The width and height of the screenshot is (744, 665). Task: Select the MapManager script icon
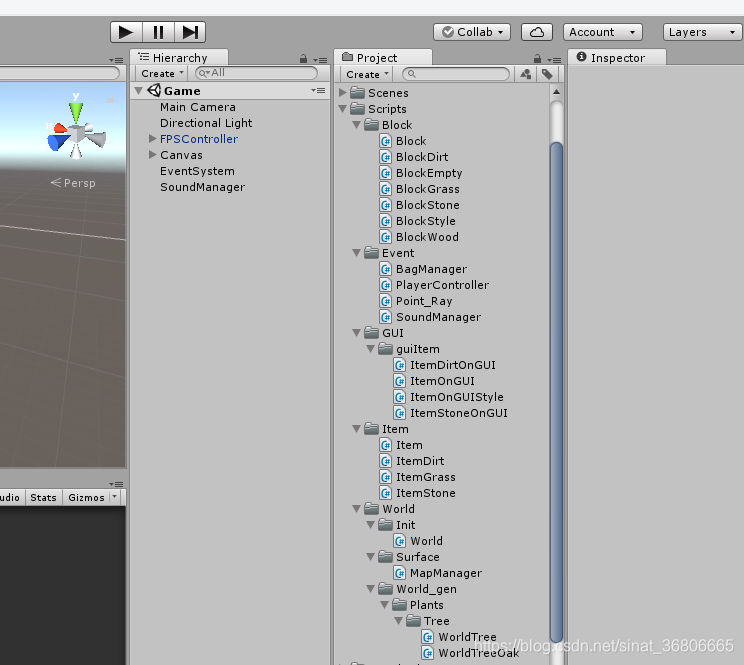[x=400, y=573]
